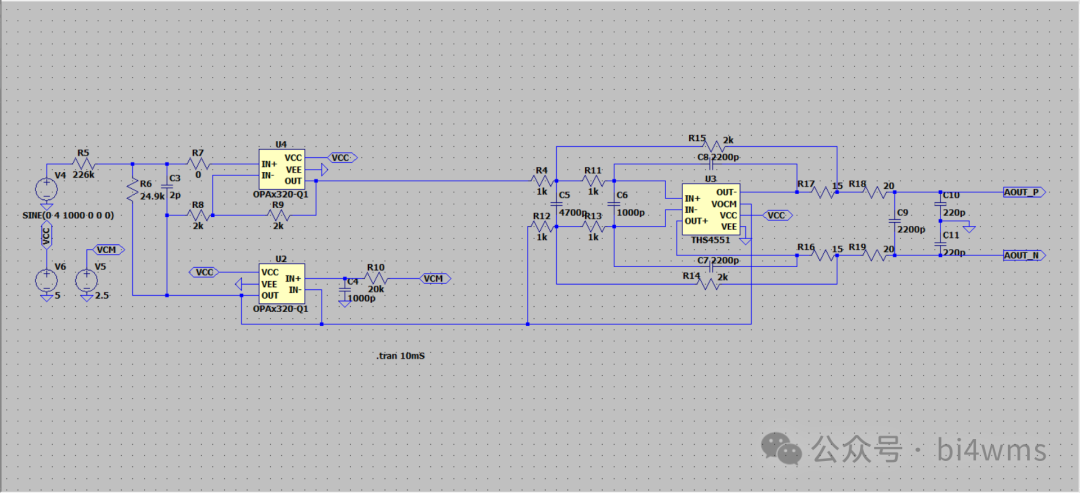
Task: Select capacitor C3 2p symbol
Action: (x=166, y=190)
